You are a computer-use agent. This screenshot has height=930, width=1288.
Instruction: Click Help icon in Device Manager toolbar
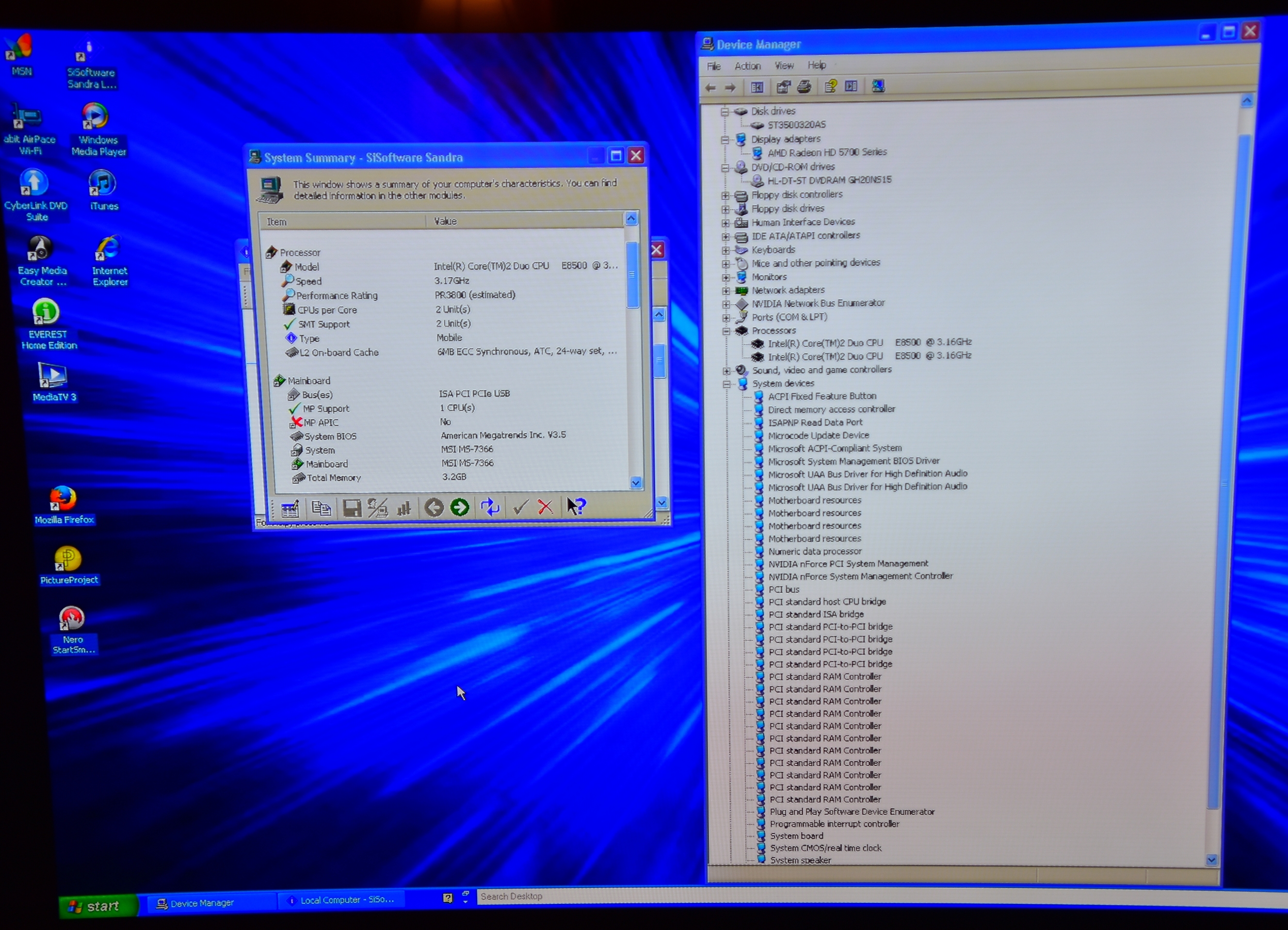coord(830,86)
